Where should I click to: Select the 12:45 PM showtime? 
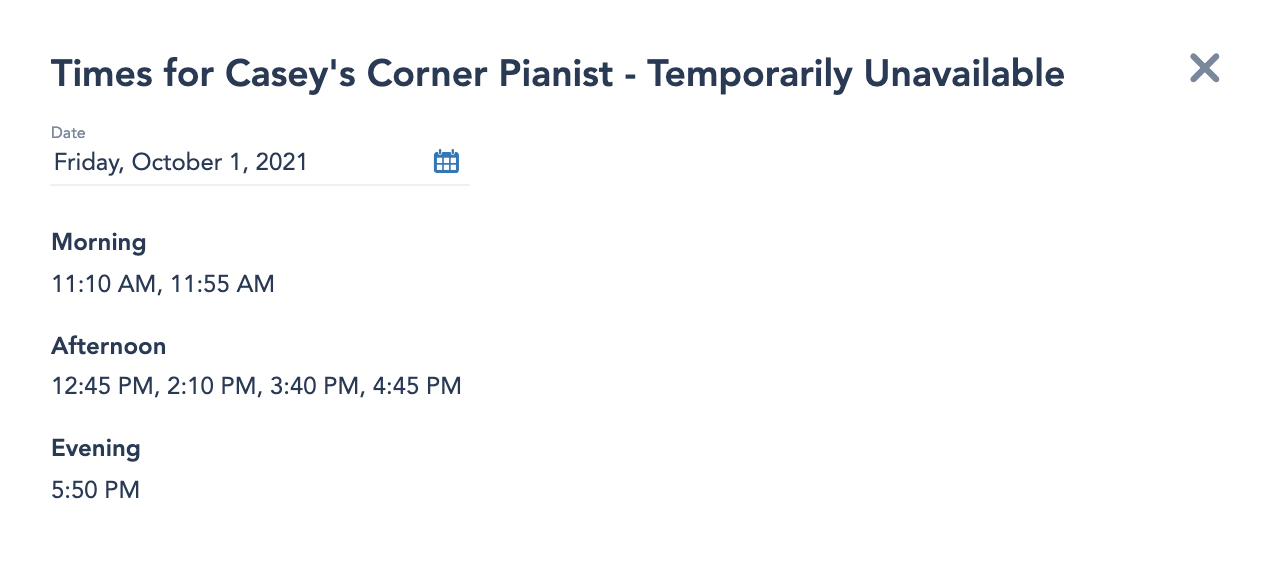pyautogui.click(x=103, y=386)
